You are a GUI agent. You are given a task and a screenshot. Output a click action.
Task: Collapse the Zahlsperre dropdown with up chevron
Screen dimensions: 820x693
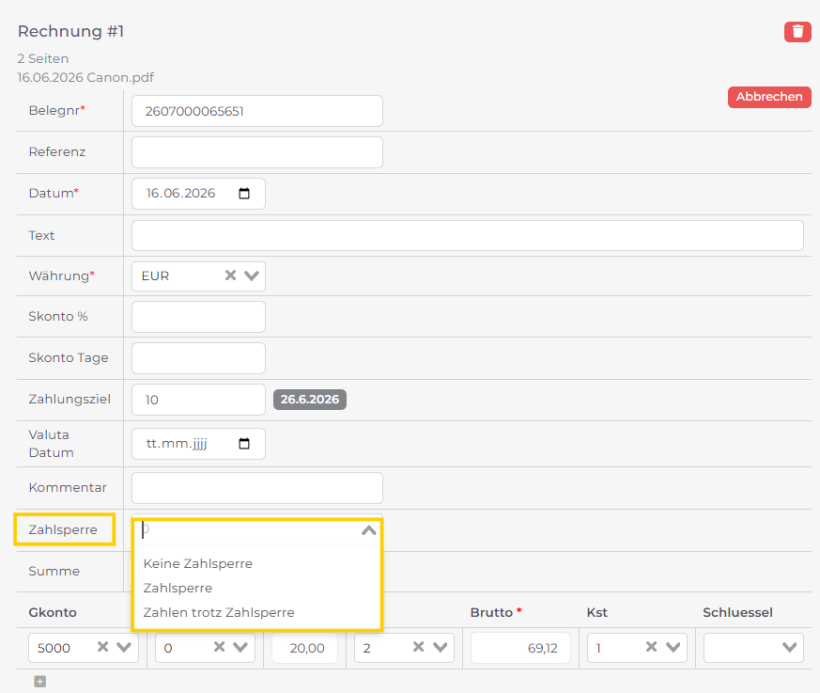pos(369,530)
